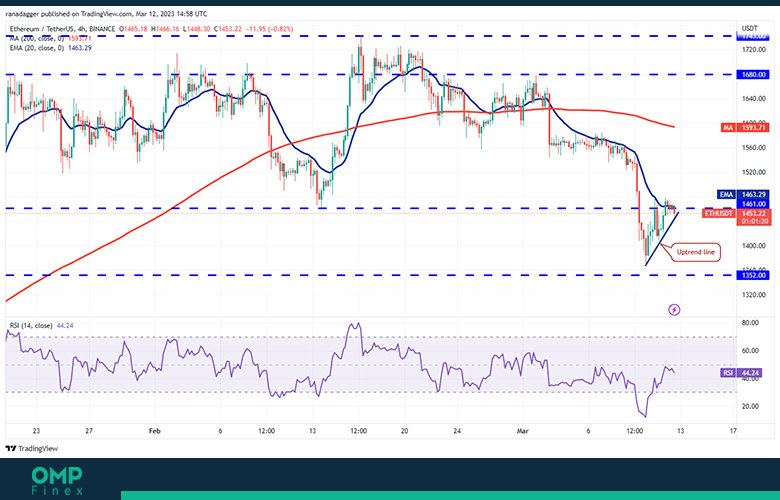Click the 1640.00 price axis tick
This screenshot has height=500, width=780.
(x=754, y=99)
